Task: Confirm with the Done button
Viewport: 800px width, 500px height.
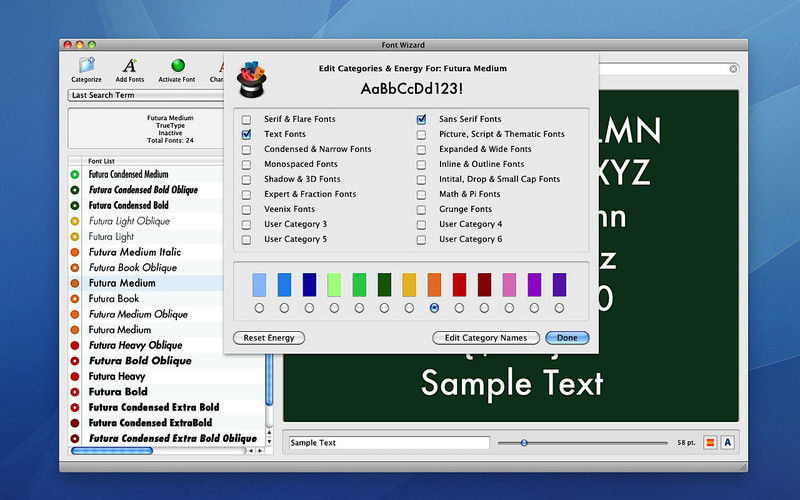Action: pos(567,338)
